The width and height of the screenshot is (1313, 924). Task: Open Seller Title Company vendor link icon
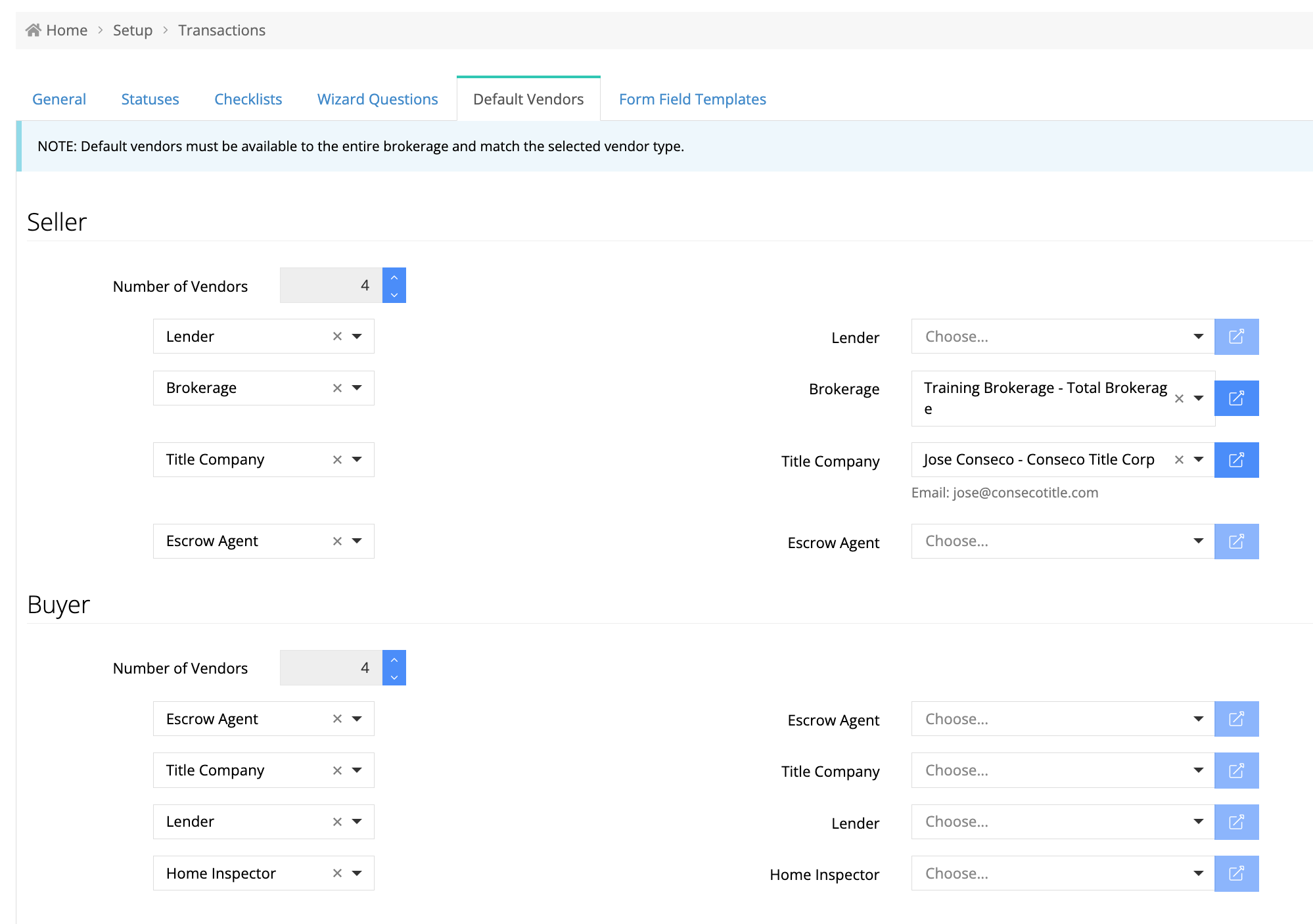pos(1236,459)
